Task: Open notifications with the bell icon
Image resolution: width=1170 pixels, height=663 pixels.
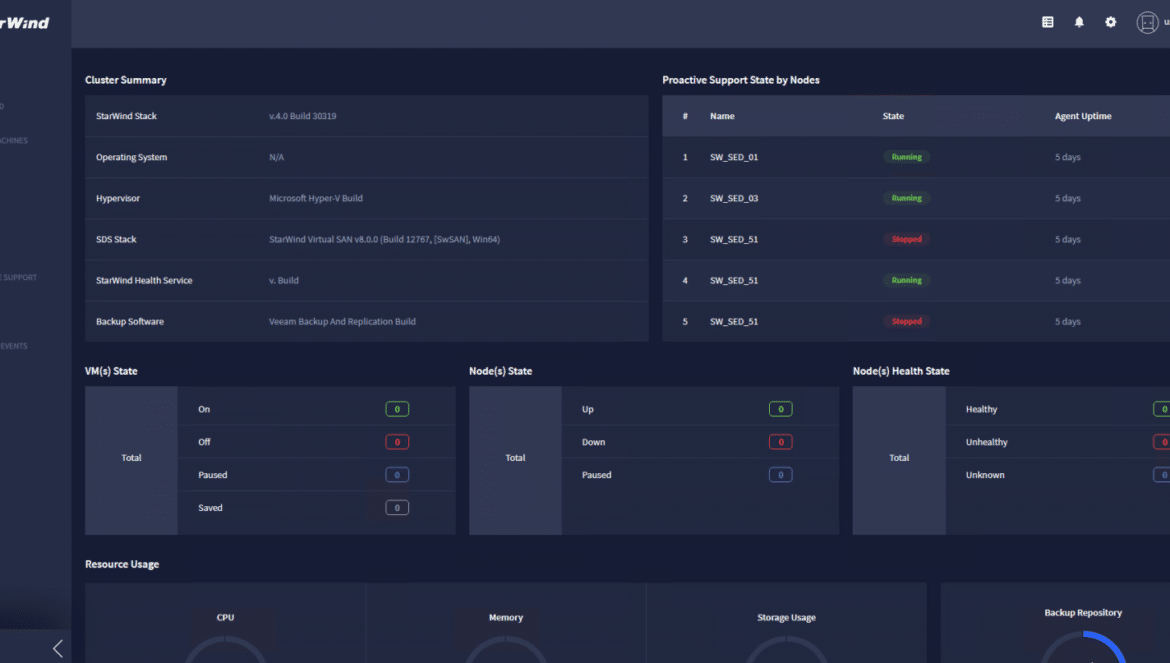Action: pos(1079,22)
